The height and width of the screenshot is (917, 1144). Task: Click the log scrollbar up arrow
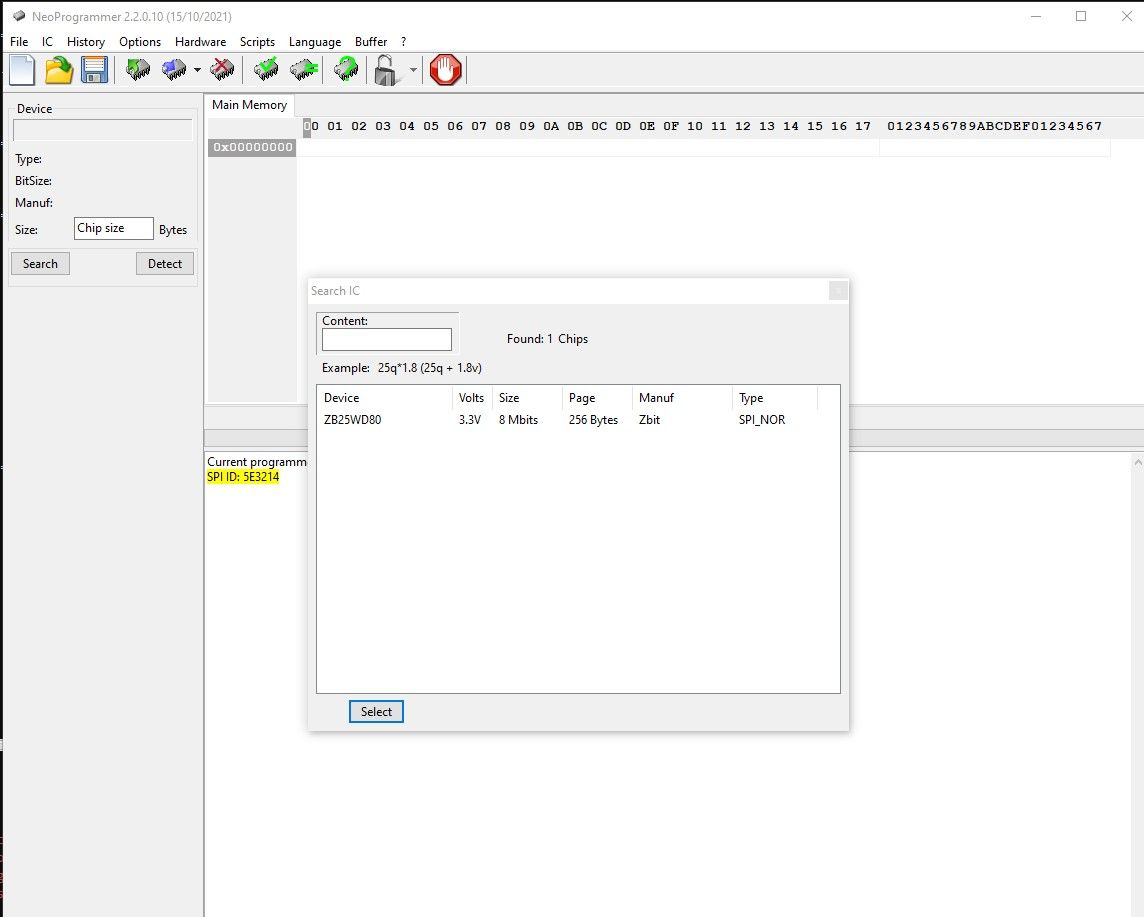[x=1137, y=462]
